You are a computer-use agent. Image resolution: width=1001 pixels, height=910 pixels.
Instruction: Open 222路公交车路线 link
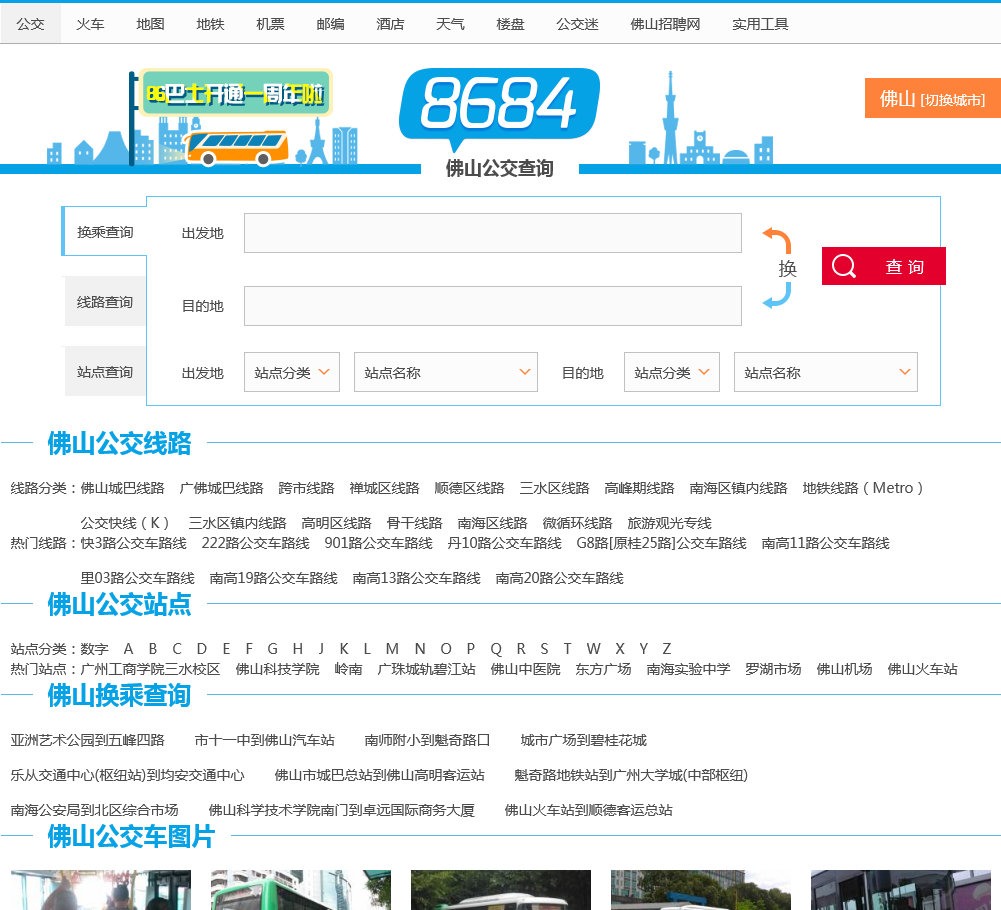[255, 543]
